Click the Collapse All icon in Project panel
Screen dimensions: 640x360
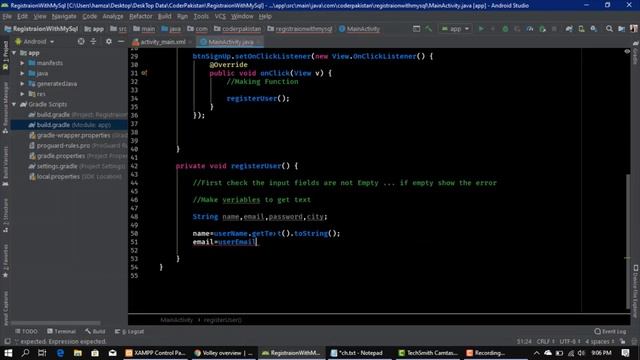[x=93, y=42]
